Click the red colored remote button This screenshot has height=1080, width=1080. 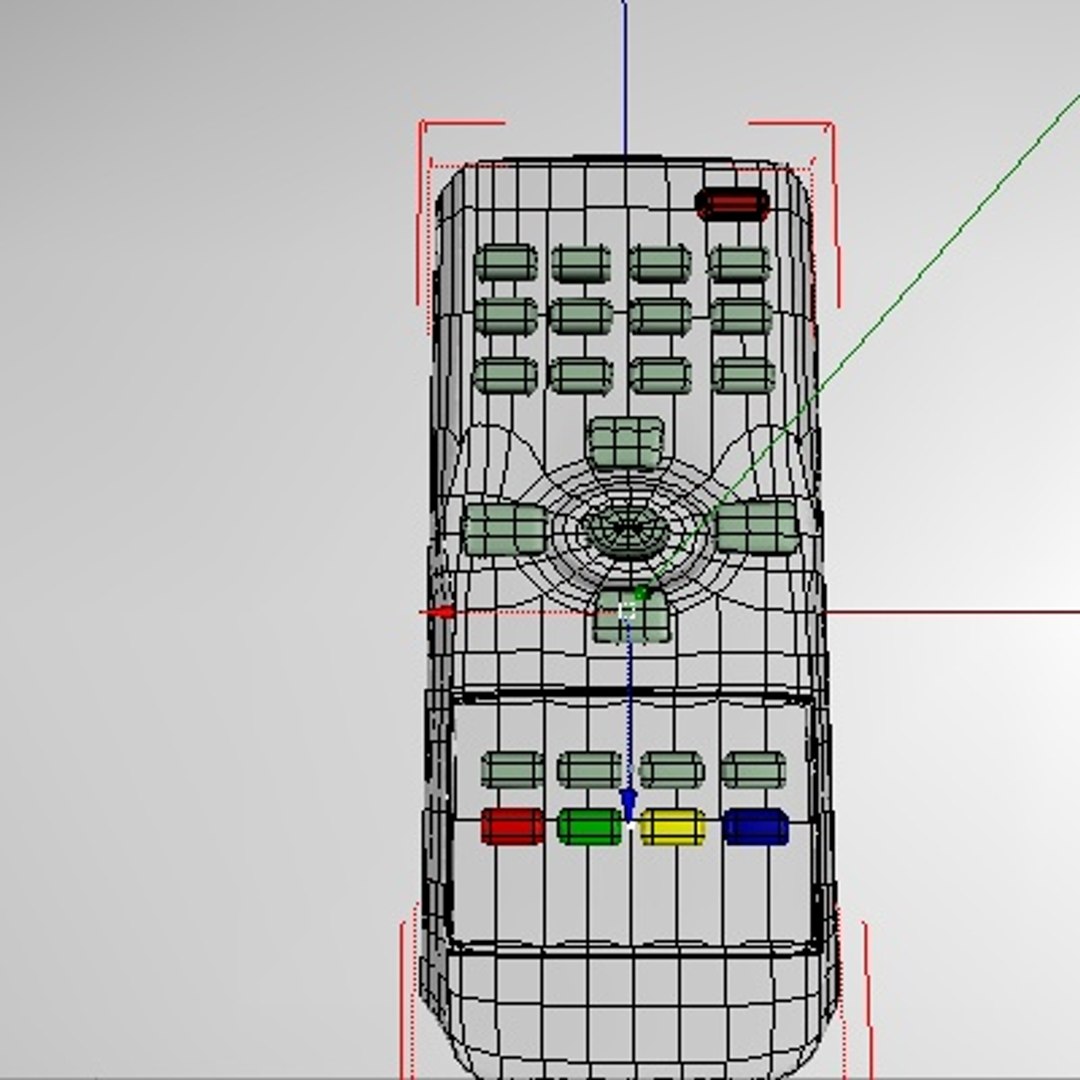coord(512,827)
